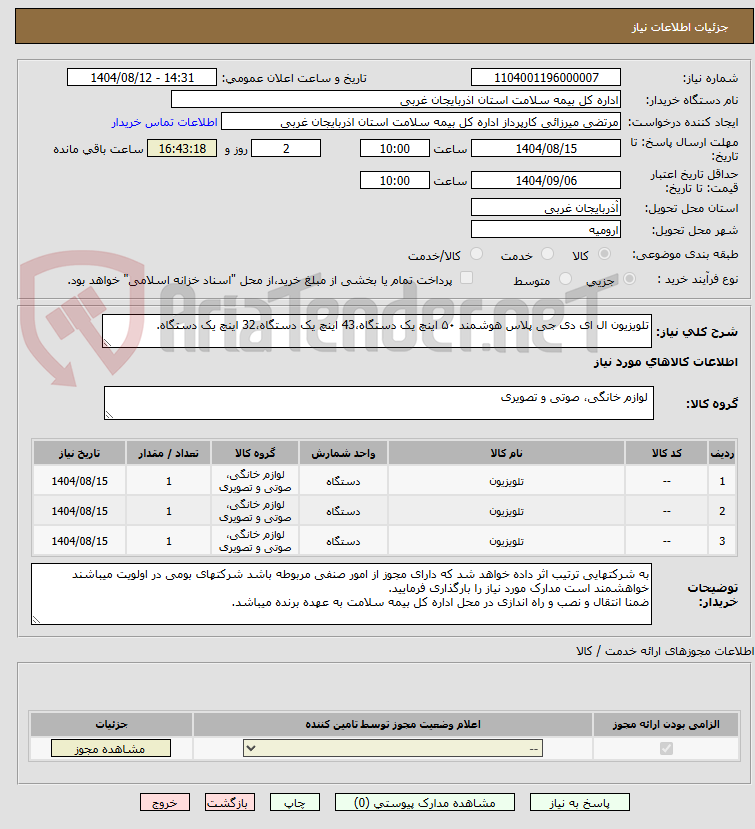The height and width of the screenshot is (829, 755).
Task: Click date 1404/08/15 in row 3
Action: point(79,541)
